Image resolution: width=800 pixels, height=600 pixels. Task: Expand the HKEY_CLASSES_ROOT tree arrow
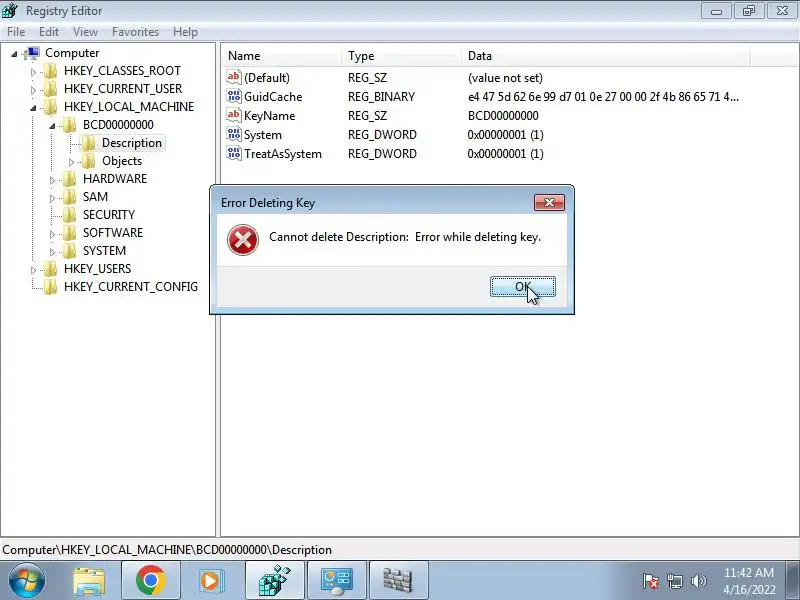click(x=33, y=72)
